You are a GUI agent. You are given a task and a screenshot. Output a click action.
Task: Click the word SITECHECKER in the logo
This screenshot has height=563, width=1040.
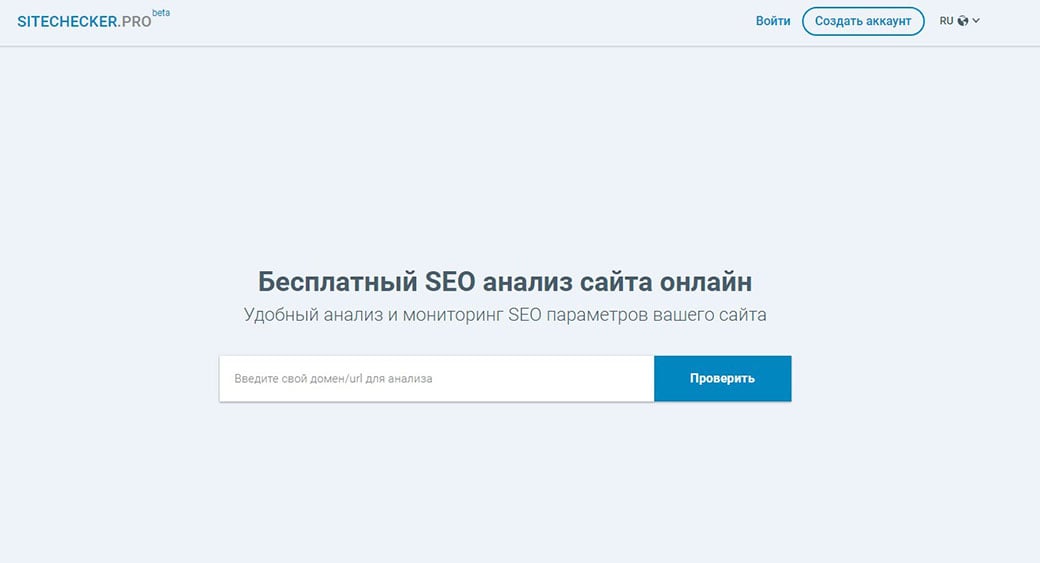pos(65,21)
